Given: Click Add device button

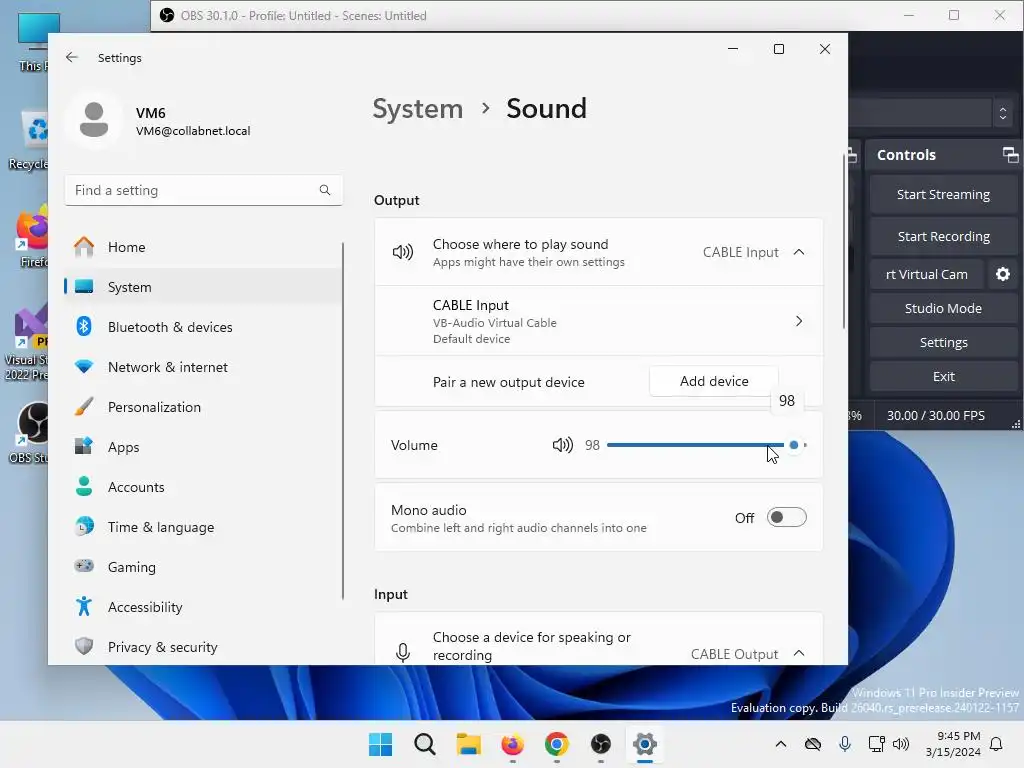Looking at the screenshot, I should 714,381.
